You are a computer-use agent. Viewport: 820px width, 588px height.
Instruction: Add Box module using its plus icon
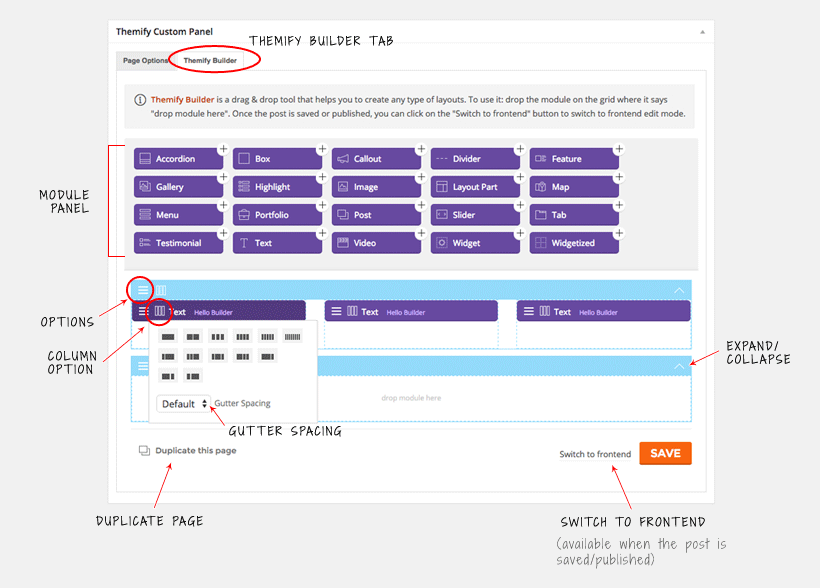click(x=322, y=149)
